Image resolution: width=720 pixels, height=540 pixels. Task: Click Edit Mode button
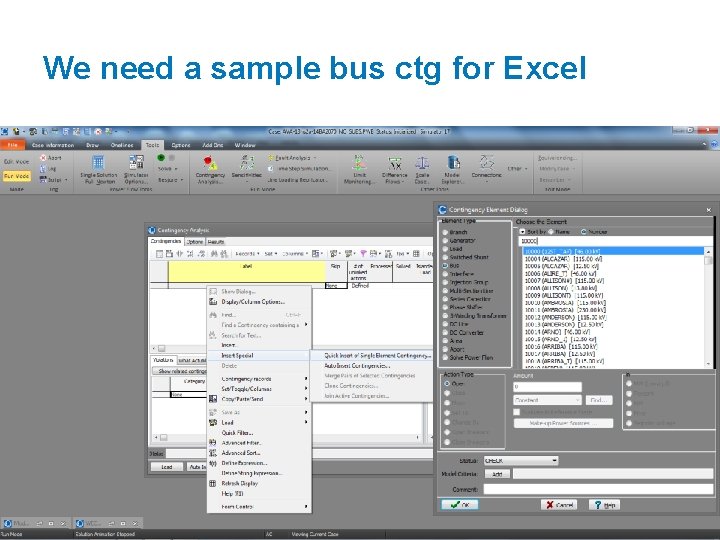[16, 162]
